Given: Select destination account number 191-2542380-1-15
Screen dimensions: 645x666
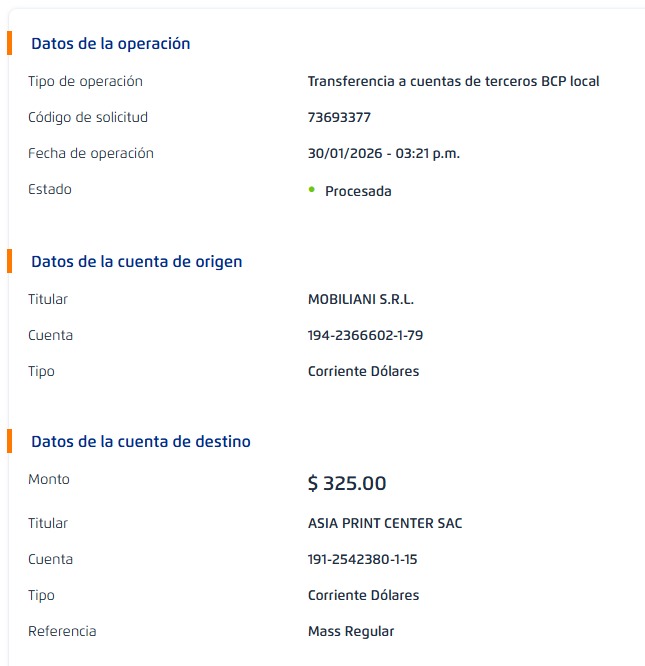Looking at the screenshot, I should (x=362, y=559).
